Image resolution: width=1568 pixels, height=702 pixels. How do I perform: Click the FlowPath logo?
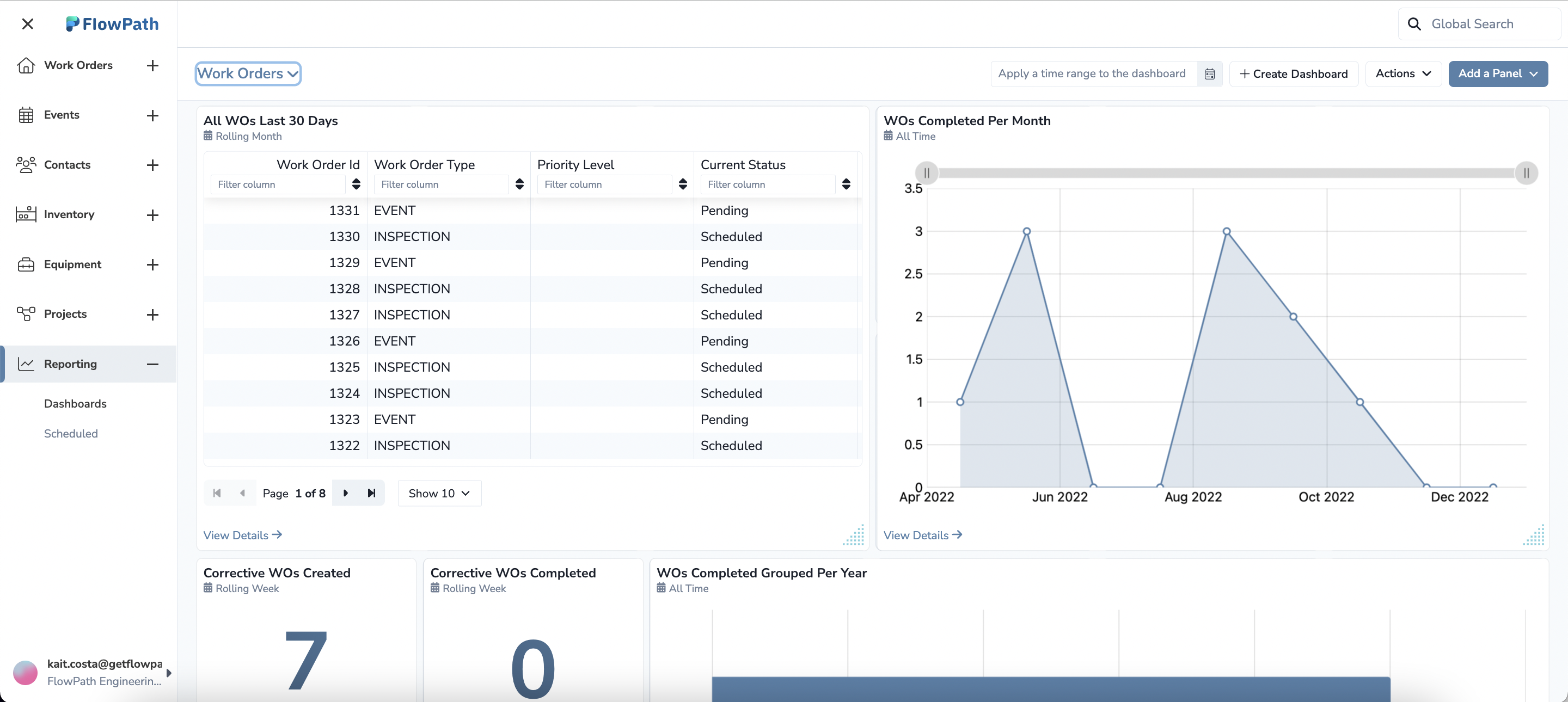(113, 24)
